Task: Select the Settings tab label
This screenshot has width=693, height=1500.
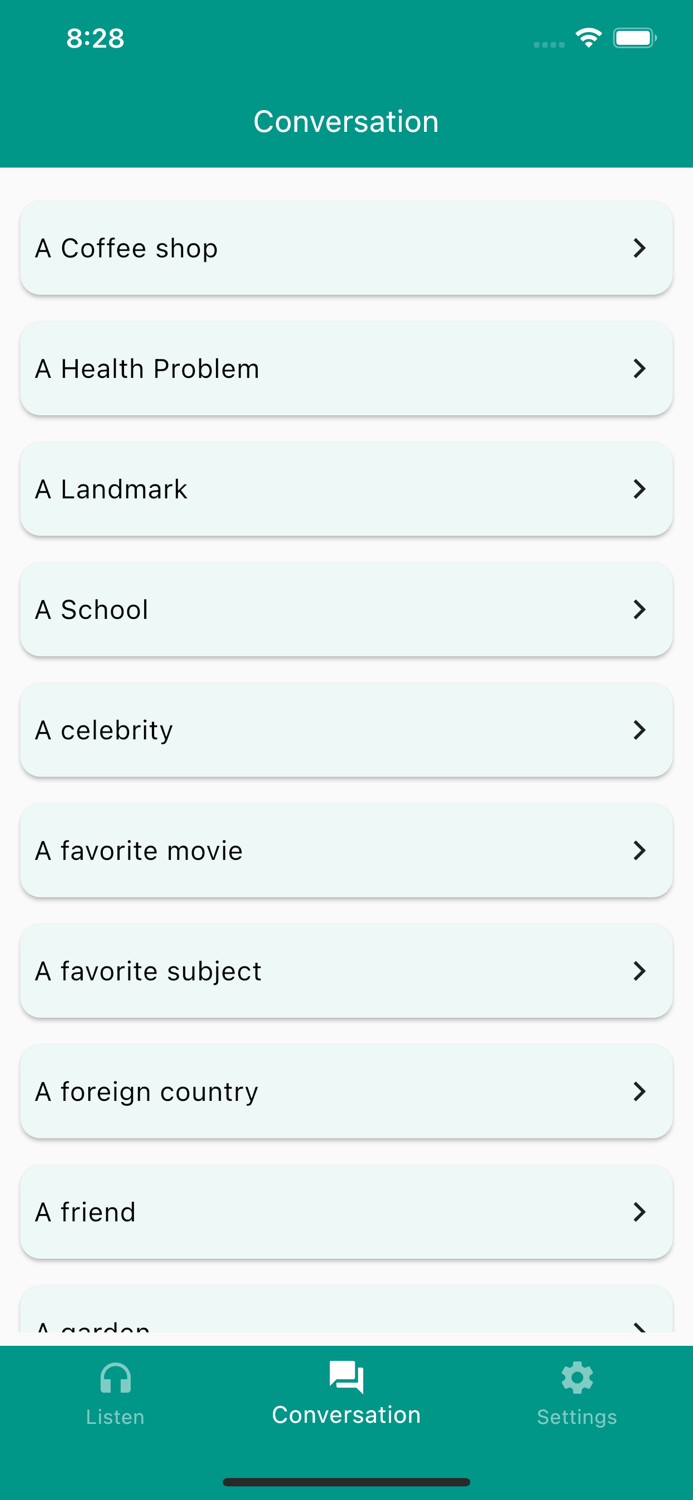Action: point(577,1417)
